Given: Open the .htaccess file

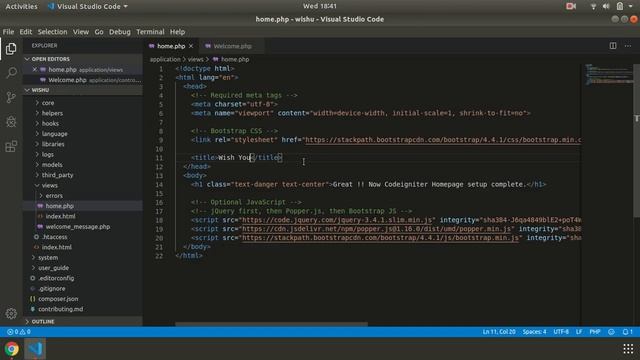Looking at the screenshot, I should click(x=54, y=237).
